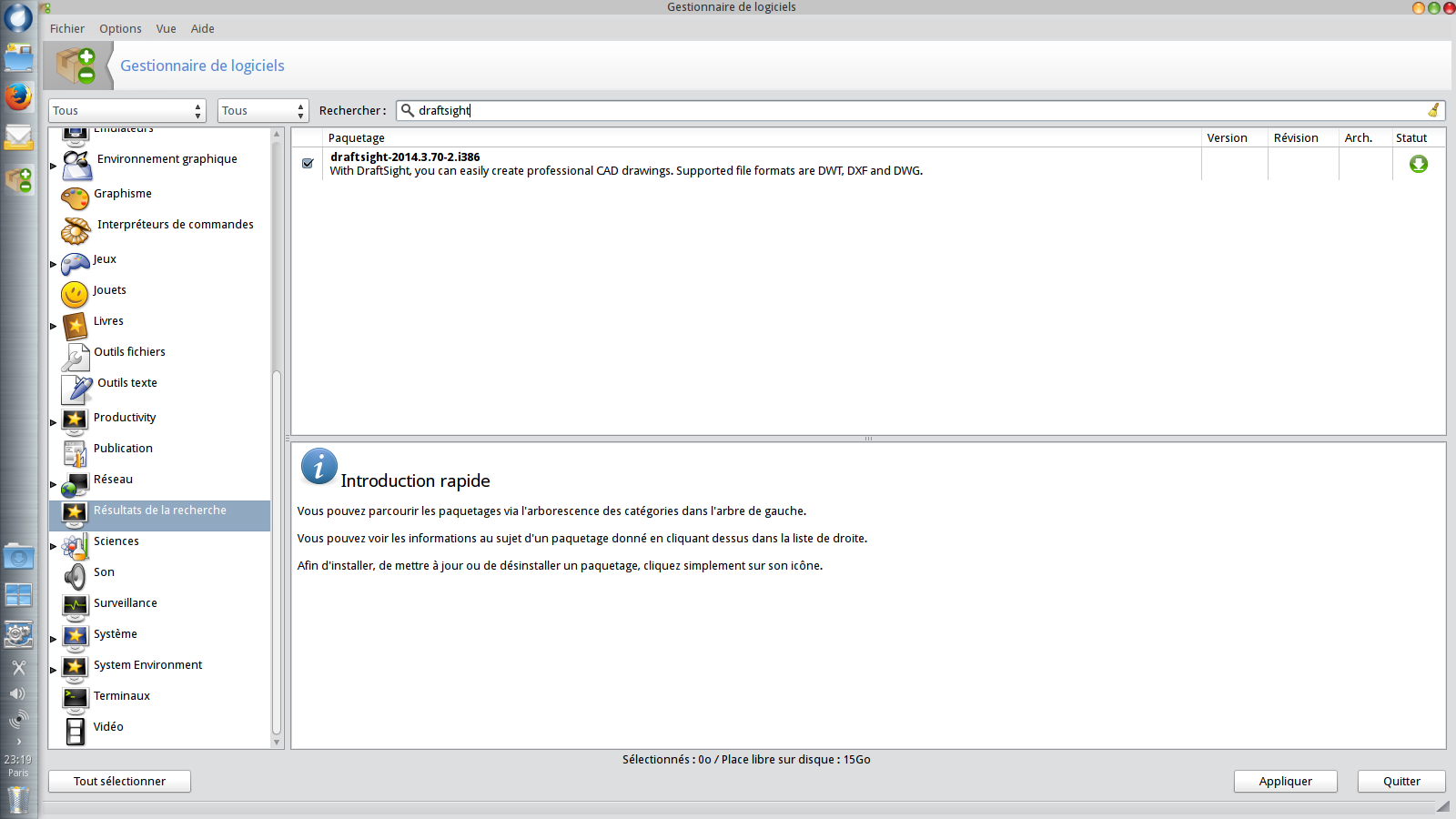Launch Firefox from the side panel
The image size is (1456, 819).
(18, 96)
